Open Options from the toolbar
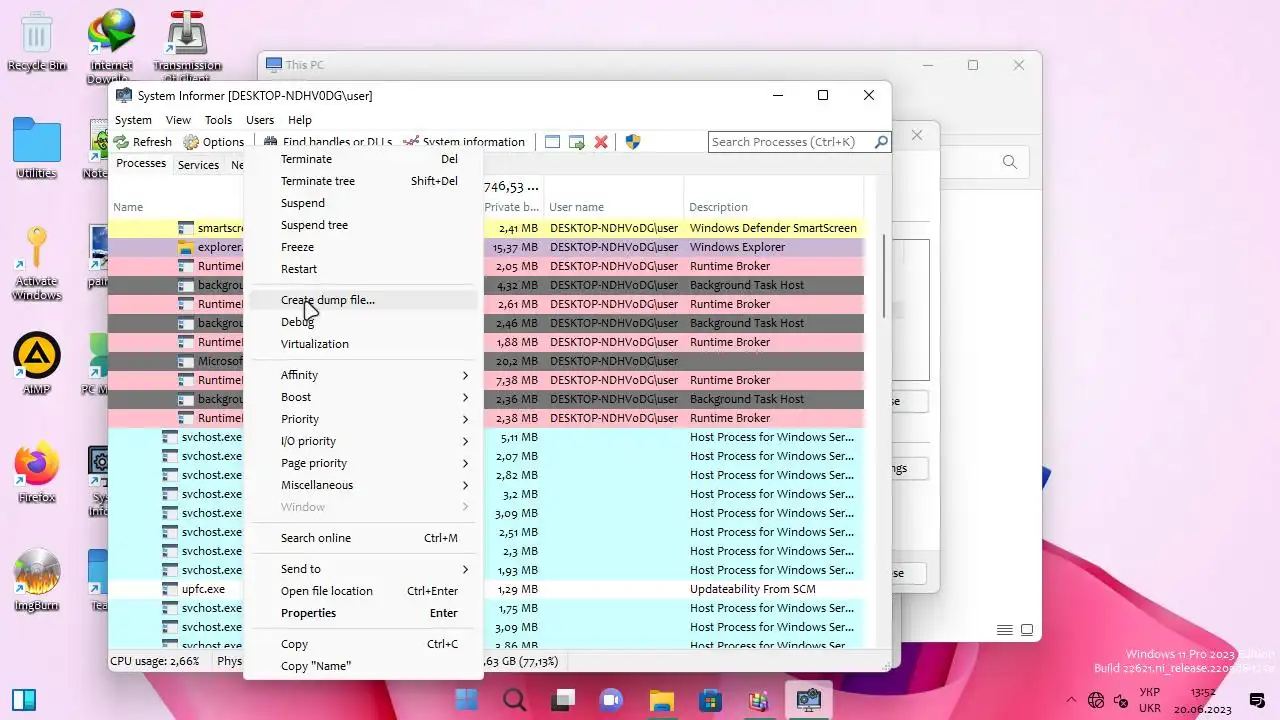Screen dimensions: 1280x720 pos(213,142)
